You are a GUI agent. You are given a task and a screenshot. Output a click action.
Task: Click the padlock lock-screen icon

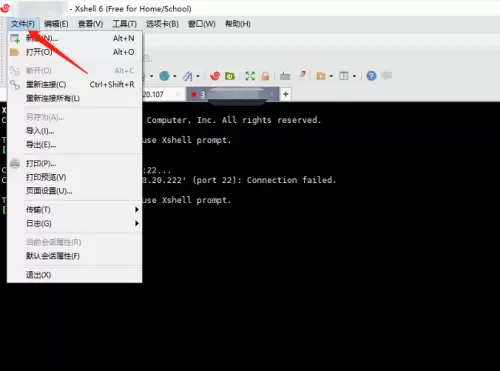(x=265, y=76)
